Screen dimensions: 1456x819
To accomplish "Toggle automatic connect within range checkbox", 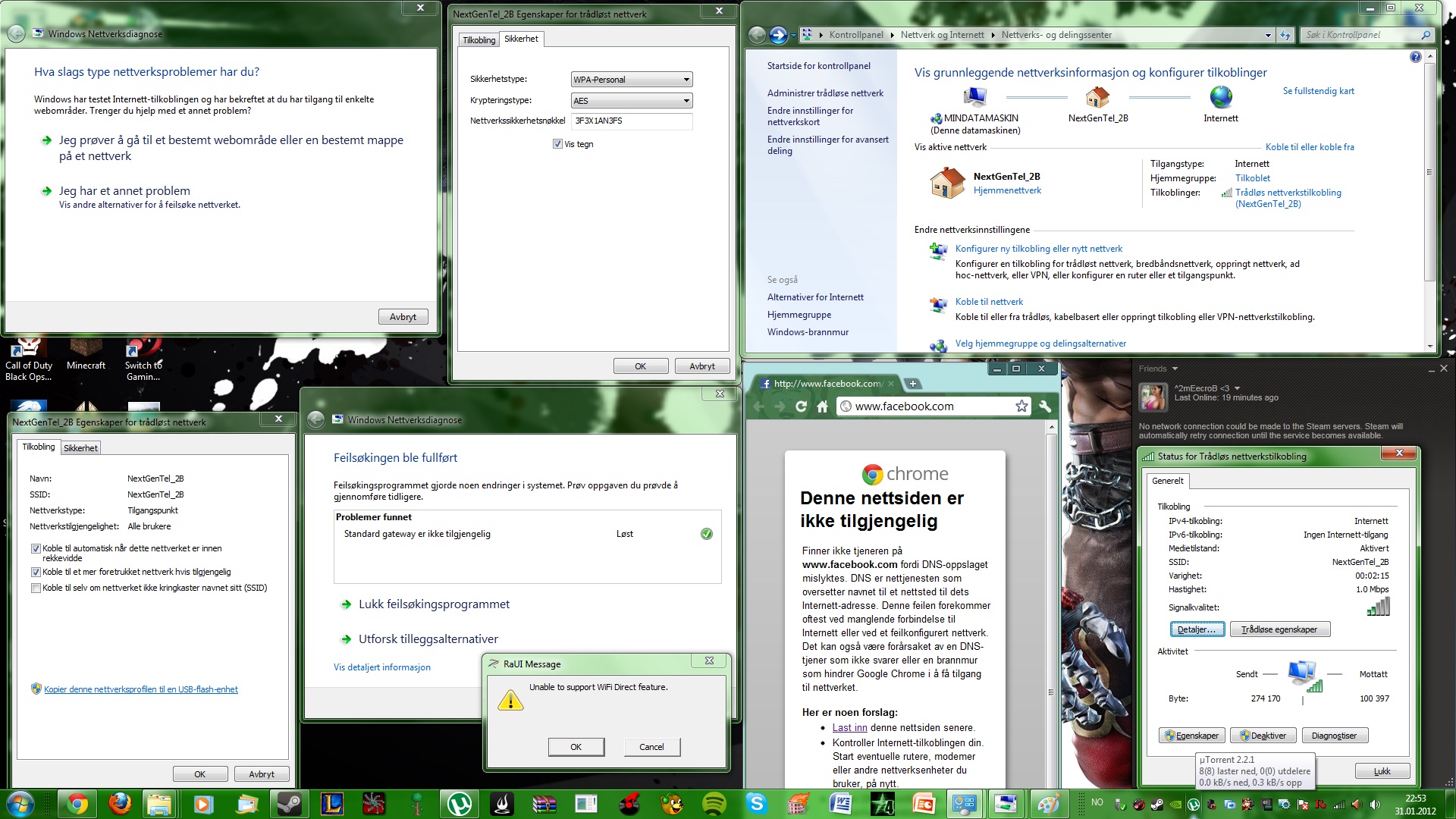I will click(x=36, y=548).
